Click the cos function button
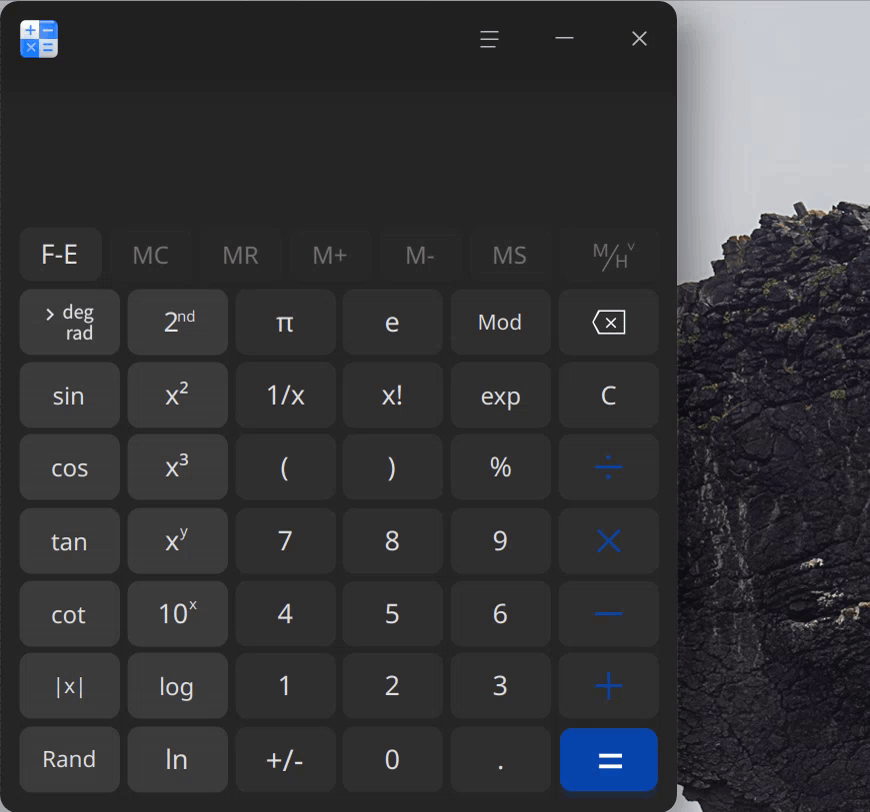Viewport: 870px width, 812px height. [x=69, y=467]
